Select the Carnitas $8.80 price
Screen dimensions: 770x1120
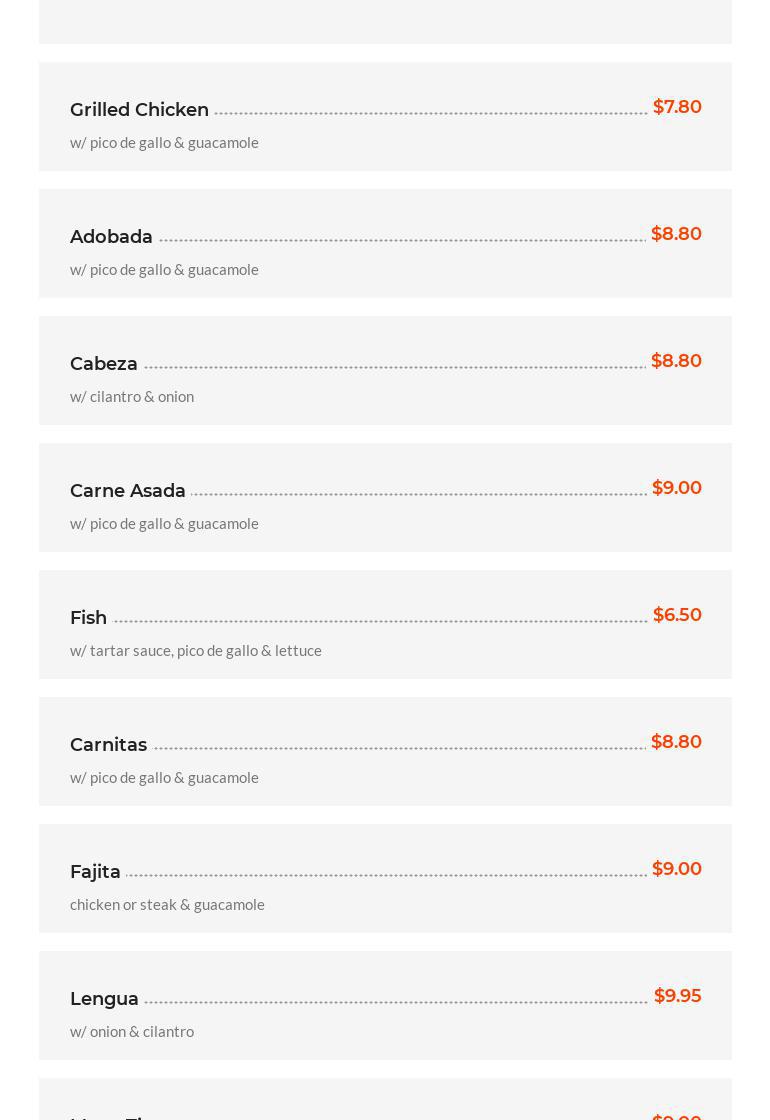tap(676, 742)
